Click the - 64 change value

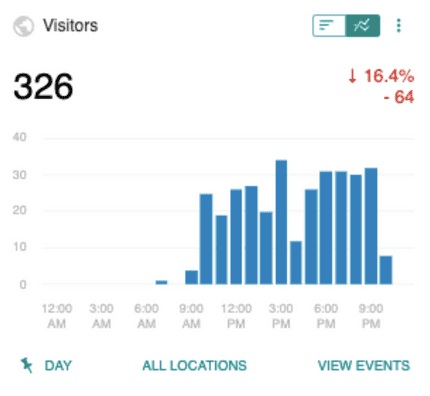point(399,97)
